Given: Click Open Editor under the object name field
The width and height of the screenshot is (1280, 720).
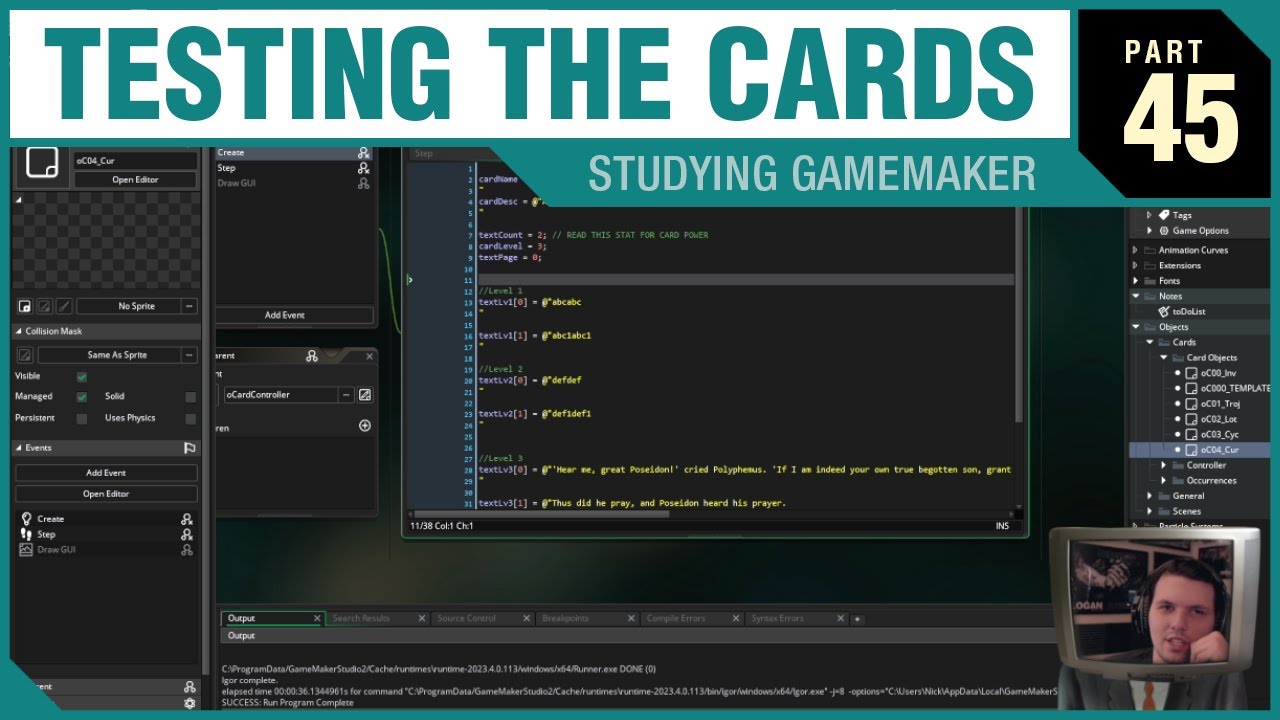Looking at the screenshot, I should (136, 180).
